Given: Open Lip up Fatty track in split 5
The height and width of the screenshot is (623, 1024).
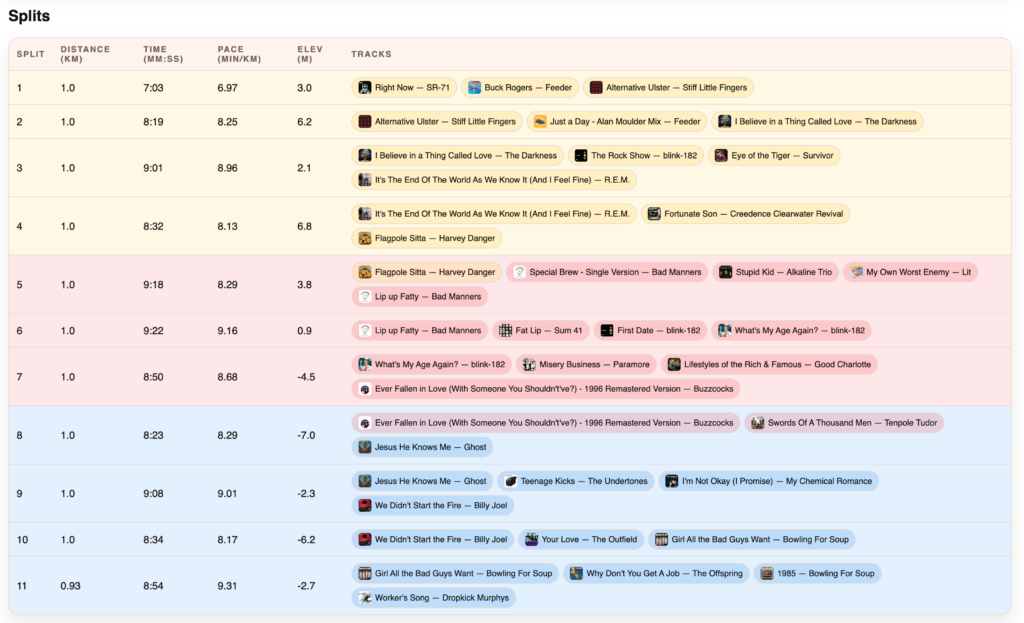Looking at the screenshot, I should tap(420, 296).
